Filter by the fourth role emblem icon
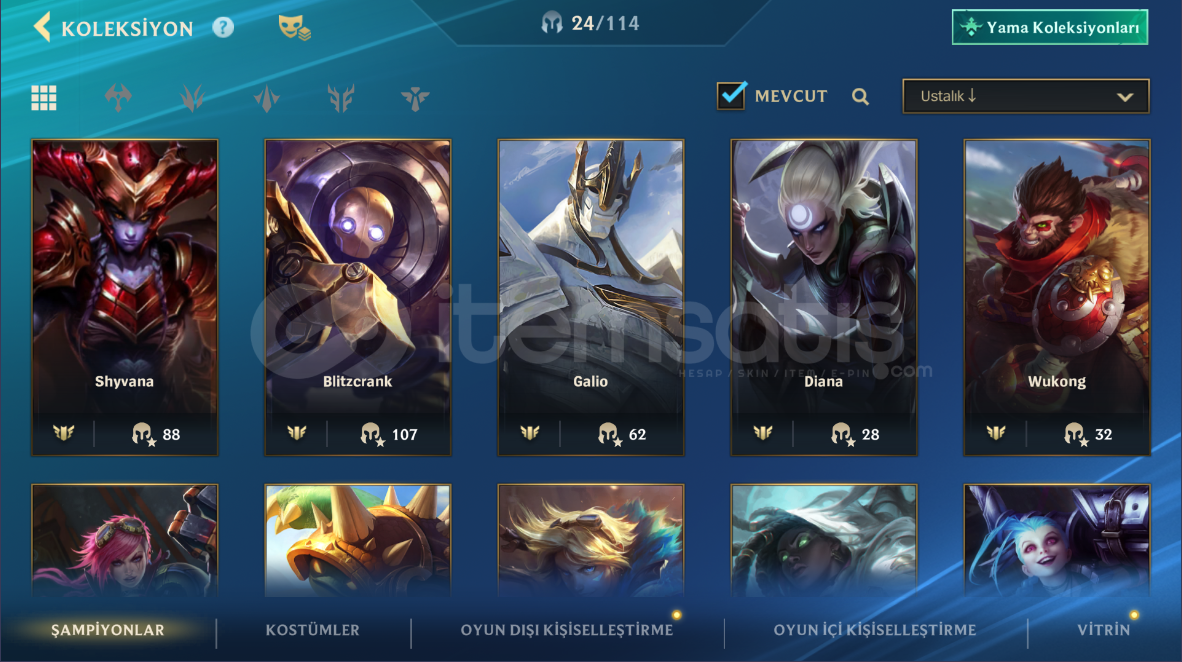Image resolution: width=1182 pixels, height=662 pixels. coord(341,97)
